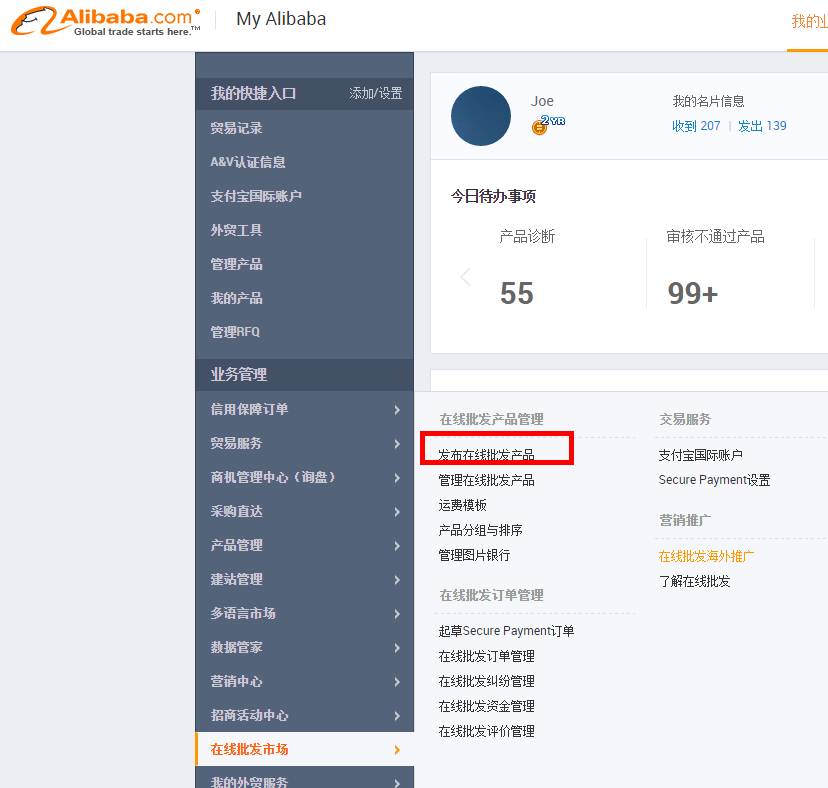Open 管理RFQ quick link
828x788 pixels.
coord(235,332)
